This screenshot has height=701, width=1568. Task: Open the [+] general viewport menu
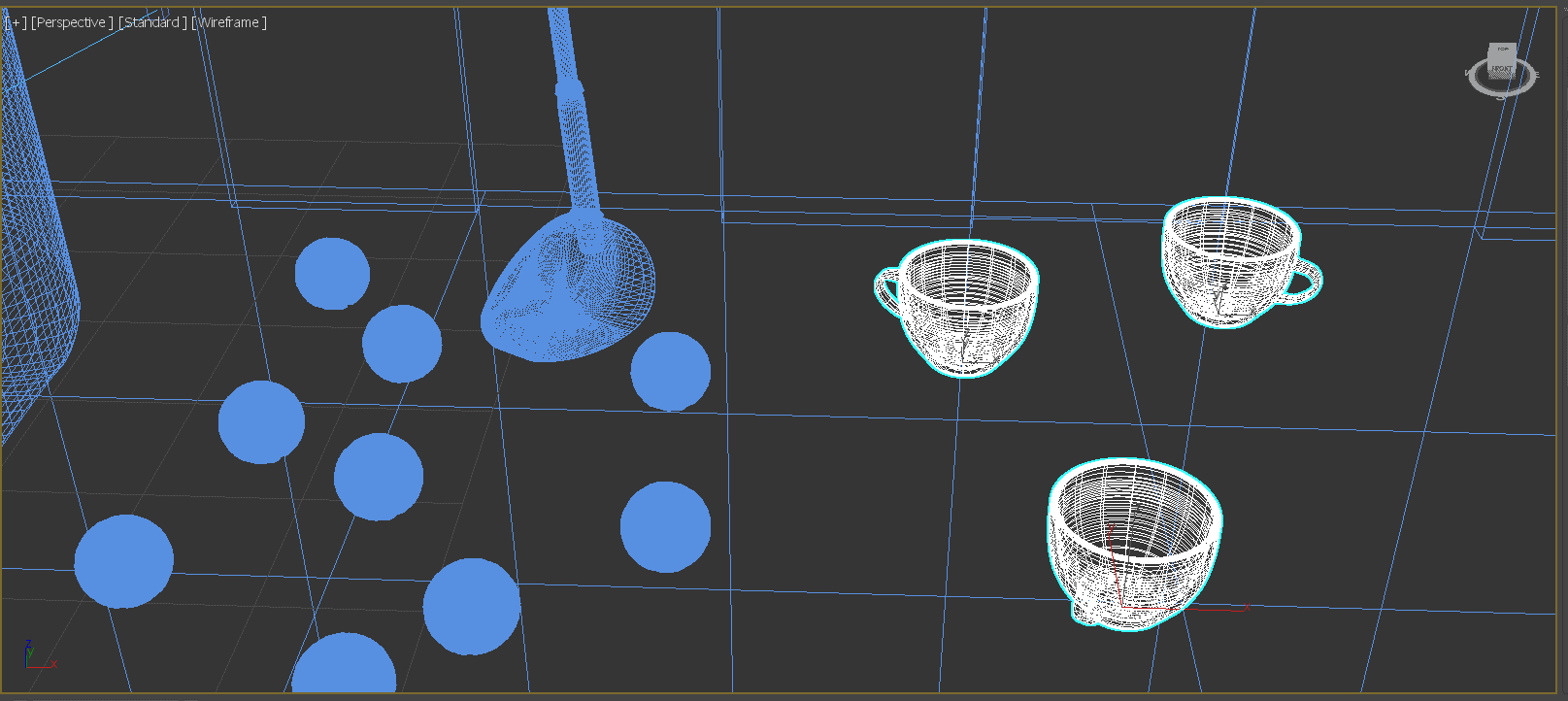click(x=16, y=22)
